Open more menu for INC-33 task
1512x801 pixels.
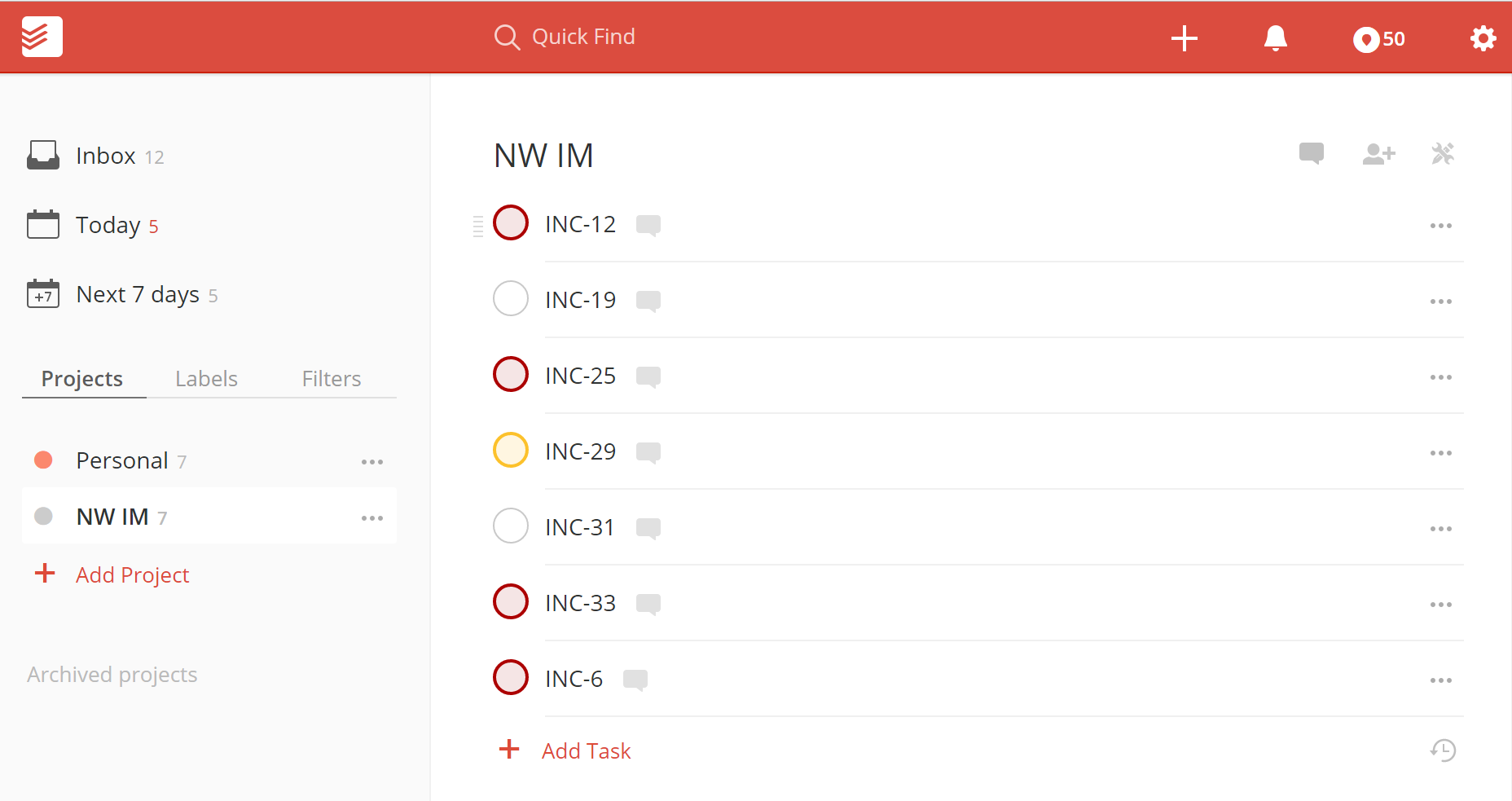(1440, 605)
